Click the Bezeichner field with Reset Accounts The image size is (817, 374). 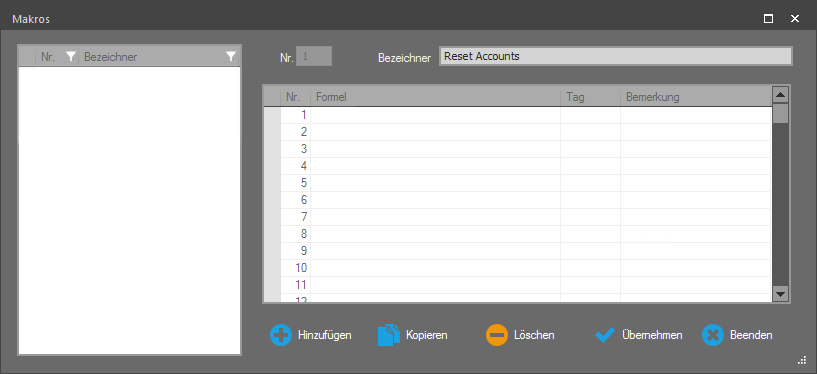point(615,56)
